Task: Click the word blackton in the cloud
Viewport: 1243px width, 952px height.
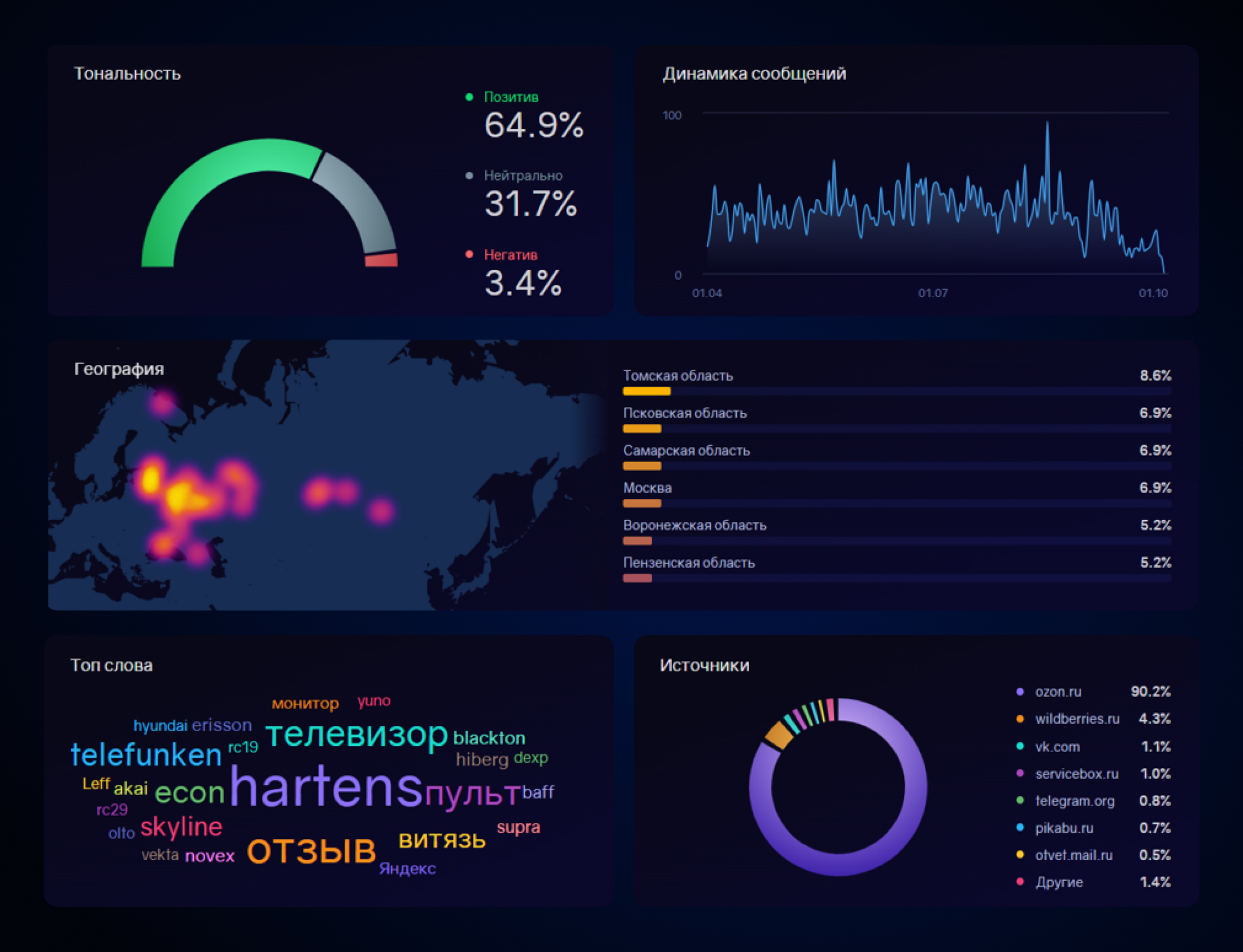Action: [x=489, y=738]
